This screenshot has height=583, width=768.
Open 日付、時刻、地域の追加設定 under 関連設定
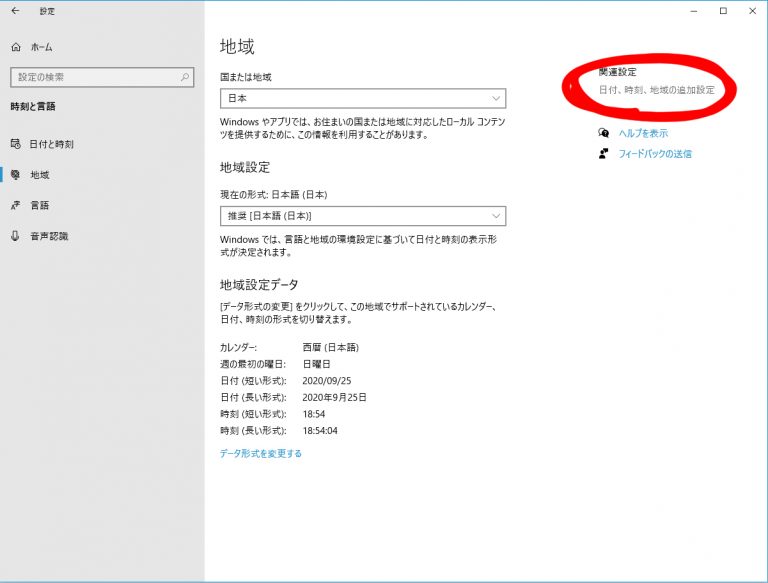click(656, 90)
